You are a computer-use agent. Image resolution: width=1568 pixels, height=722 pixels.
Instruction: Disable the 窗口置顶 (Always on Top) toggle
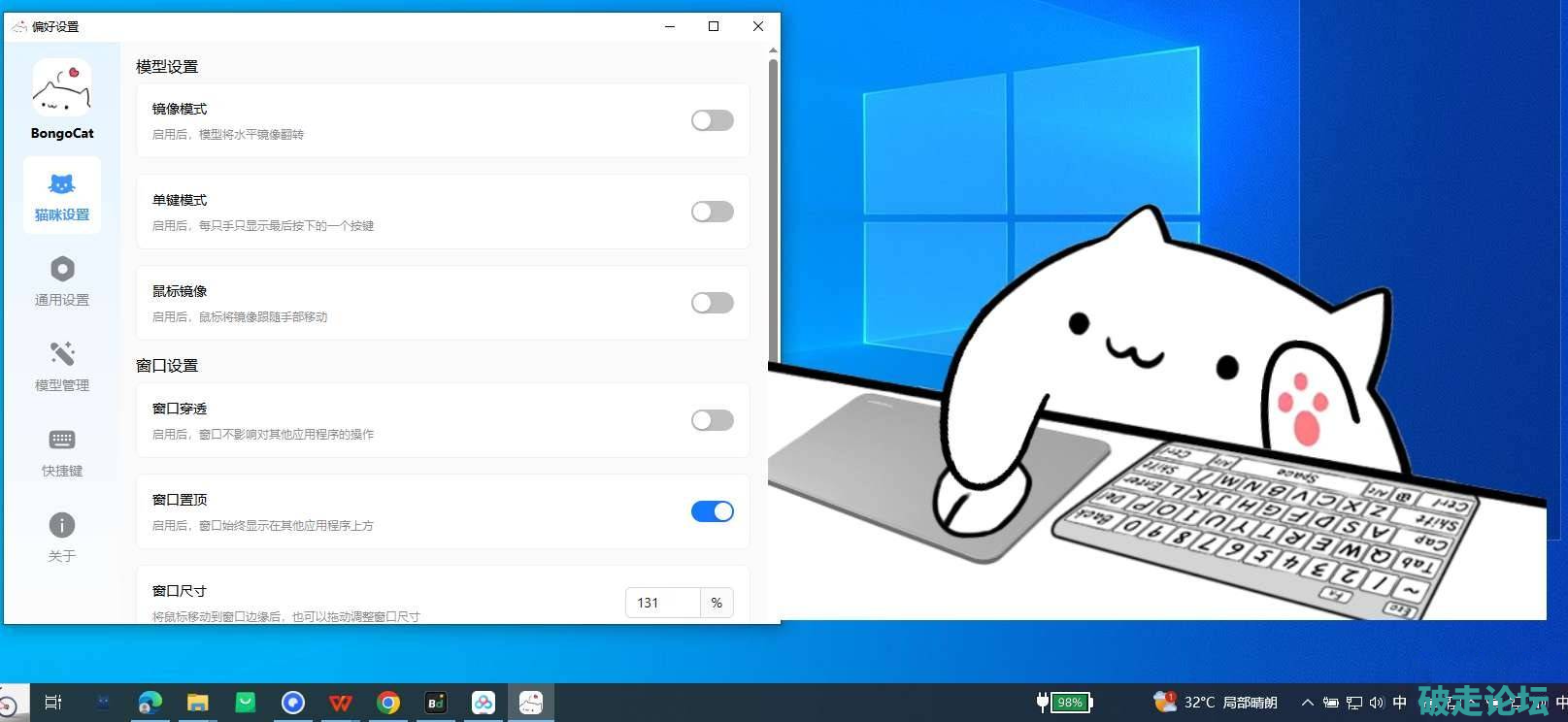click(x=712, y=511)
